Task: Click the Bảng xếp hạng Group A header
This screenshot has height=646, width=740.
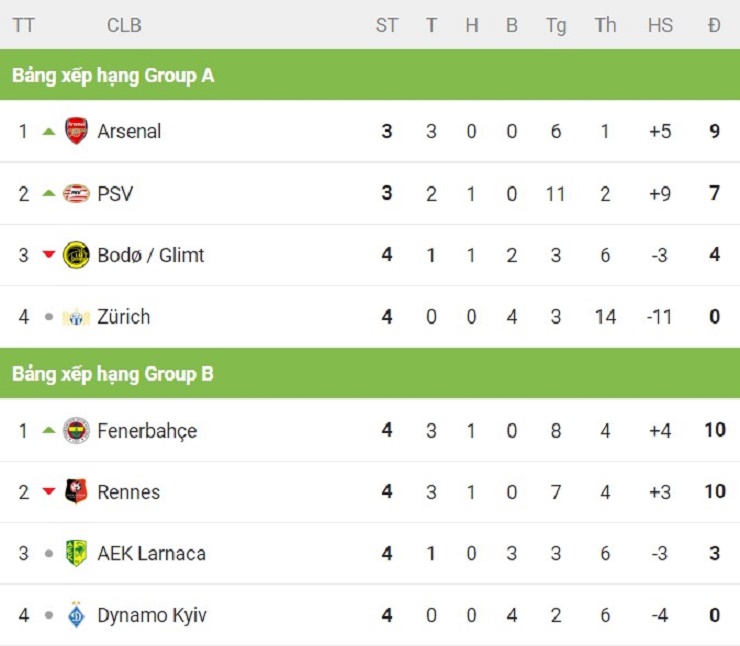Action: pyautogui.click(x=113, y=75)
